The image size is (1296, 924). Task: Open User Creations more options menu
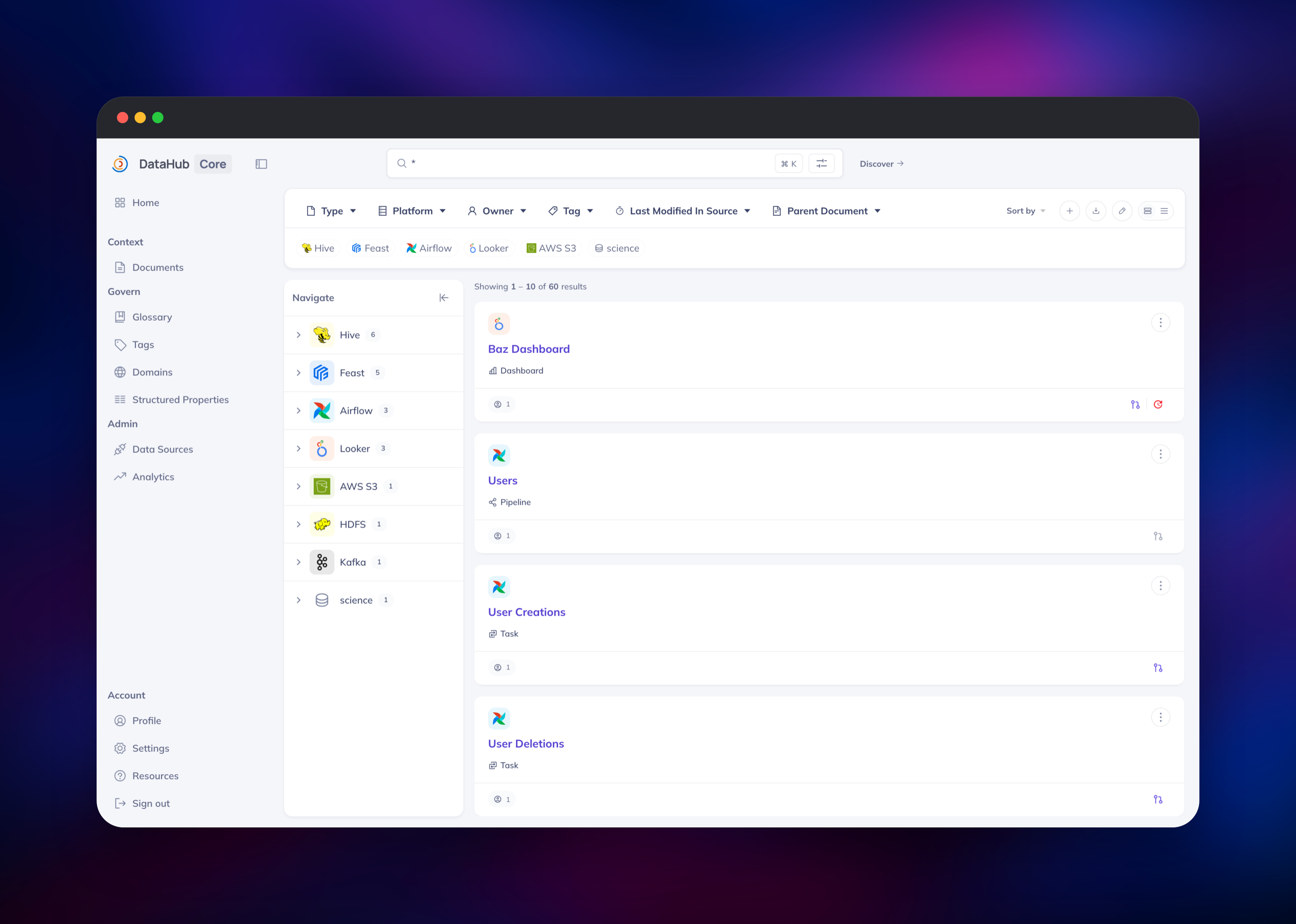(1161, 585)
